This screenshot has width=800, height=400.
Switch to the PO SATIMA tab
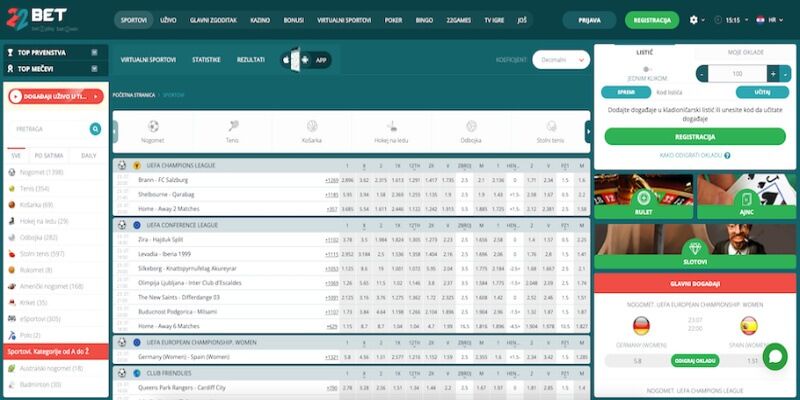tap(48, 156)
